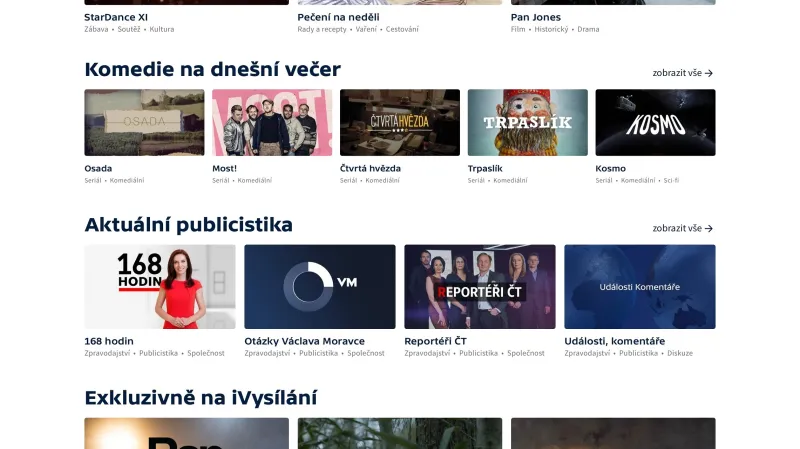Open the Události Komentáře thumbnail
800x449 pixels.
[640, 287]
